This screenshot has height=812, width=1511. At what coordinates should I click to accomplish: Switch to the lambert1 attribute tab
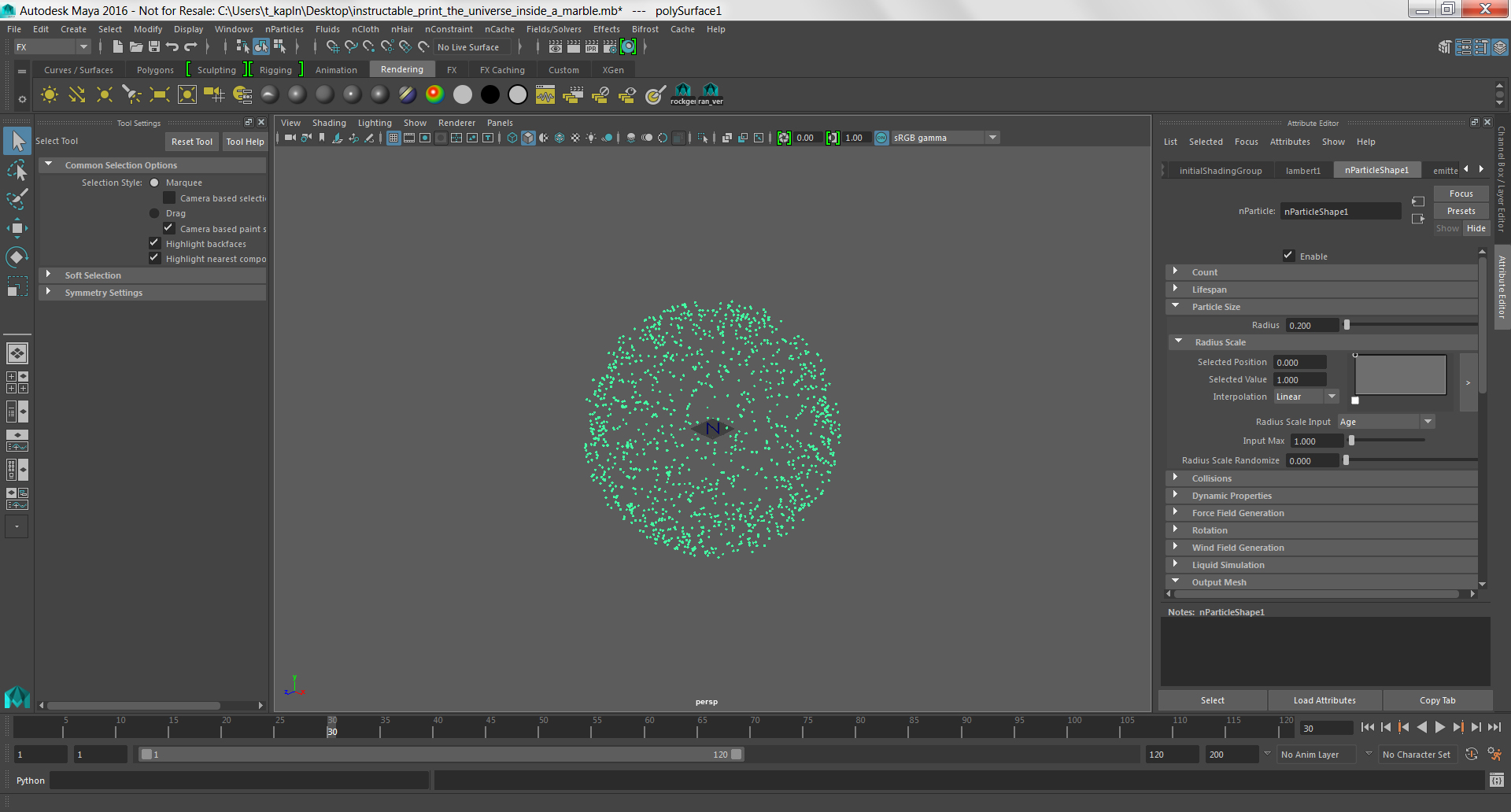(x=1303, y=171)
